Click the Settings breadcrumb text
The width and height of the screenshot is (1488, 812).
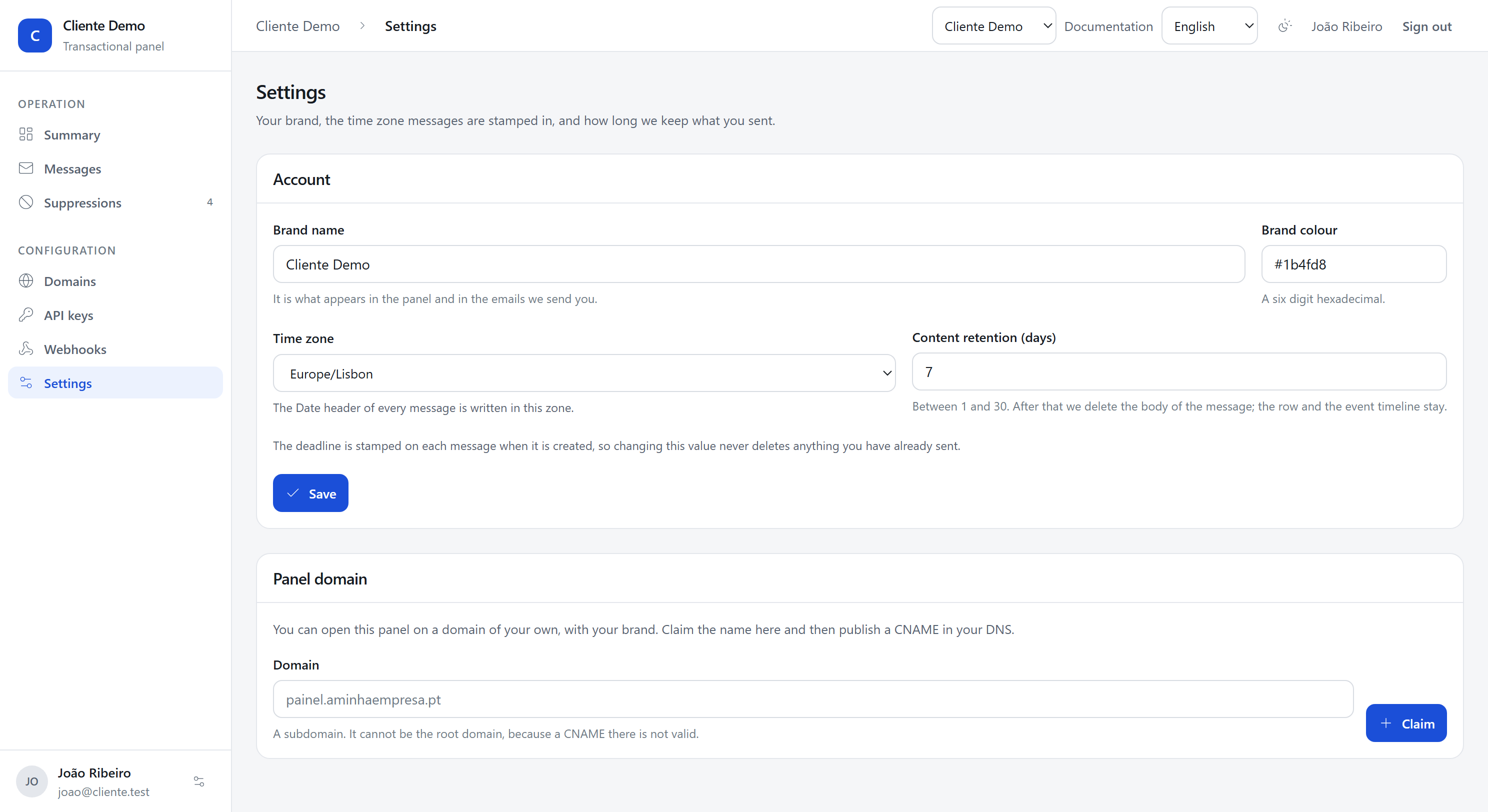click(410, 26)
